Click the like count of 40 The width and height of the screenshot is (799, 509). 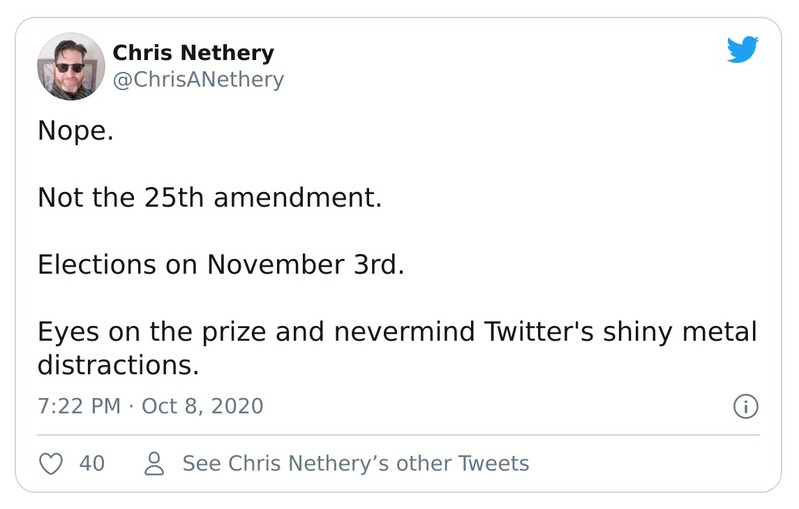[x=92, y=463]
